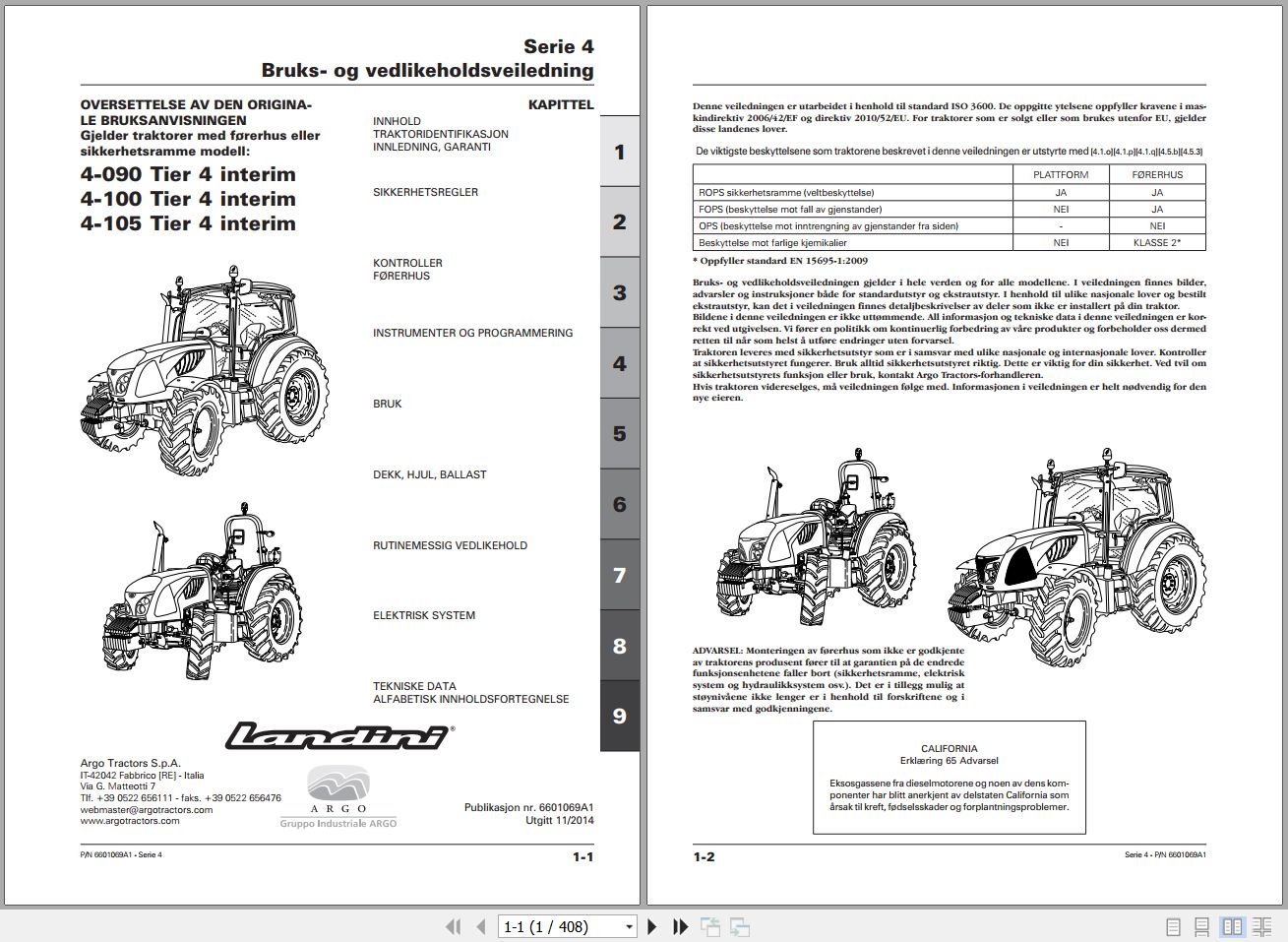Click the webmaster@argotractors.com address
Image resolution: width=1288 pixels, height=942 pixels.
coord(147,809)
